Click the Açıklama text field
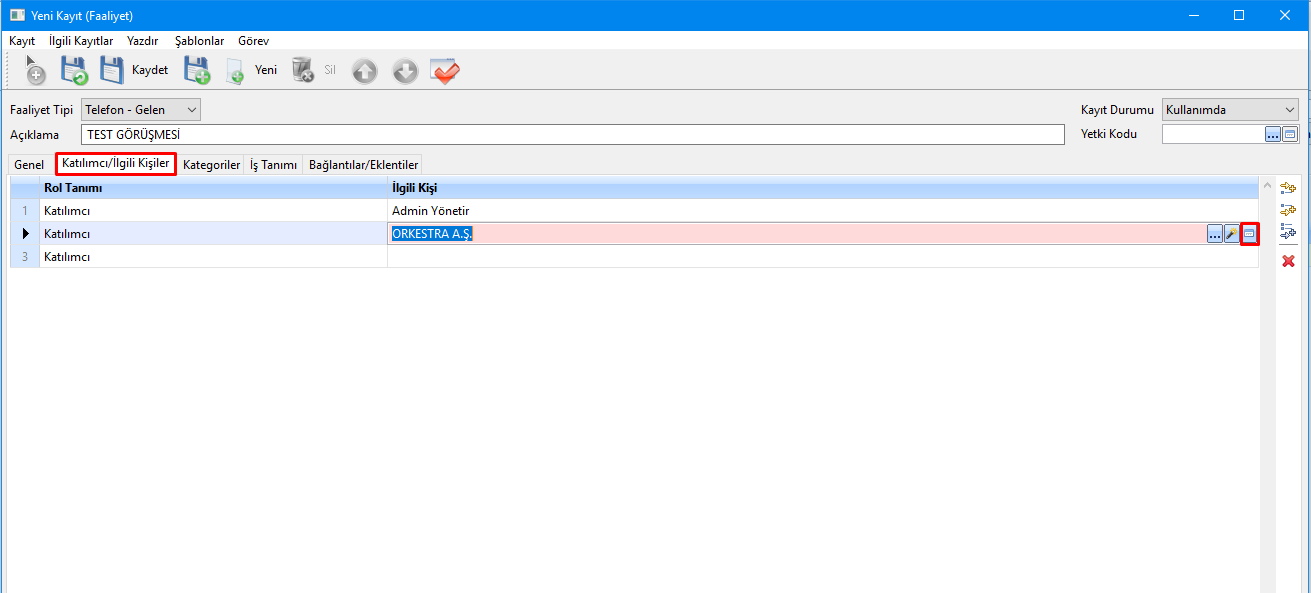The image size is (1311, 593). [x=573, y=134]
